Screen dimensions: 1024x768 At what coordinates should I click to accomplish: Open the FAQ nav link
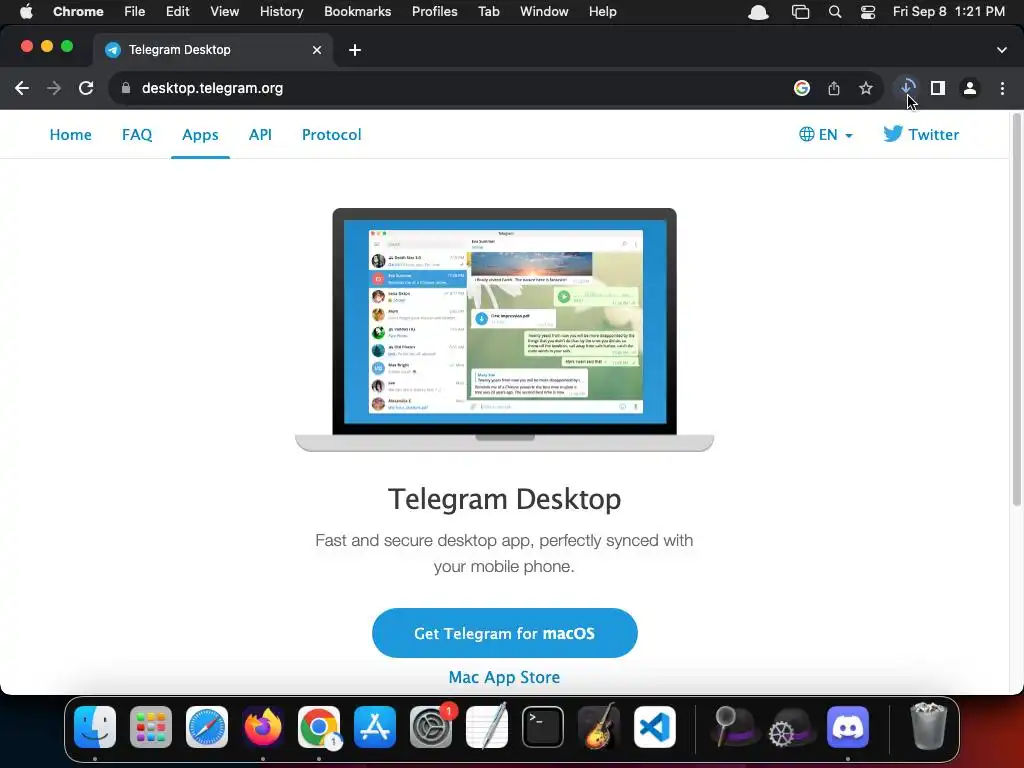coord(137,135)
